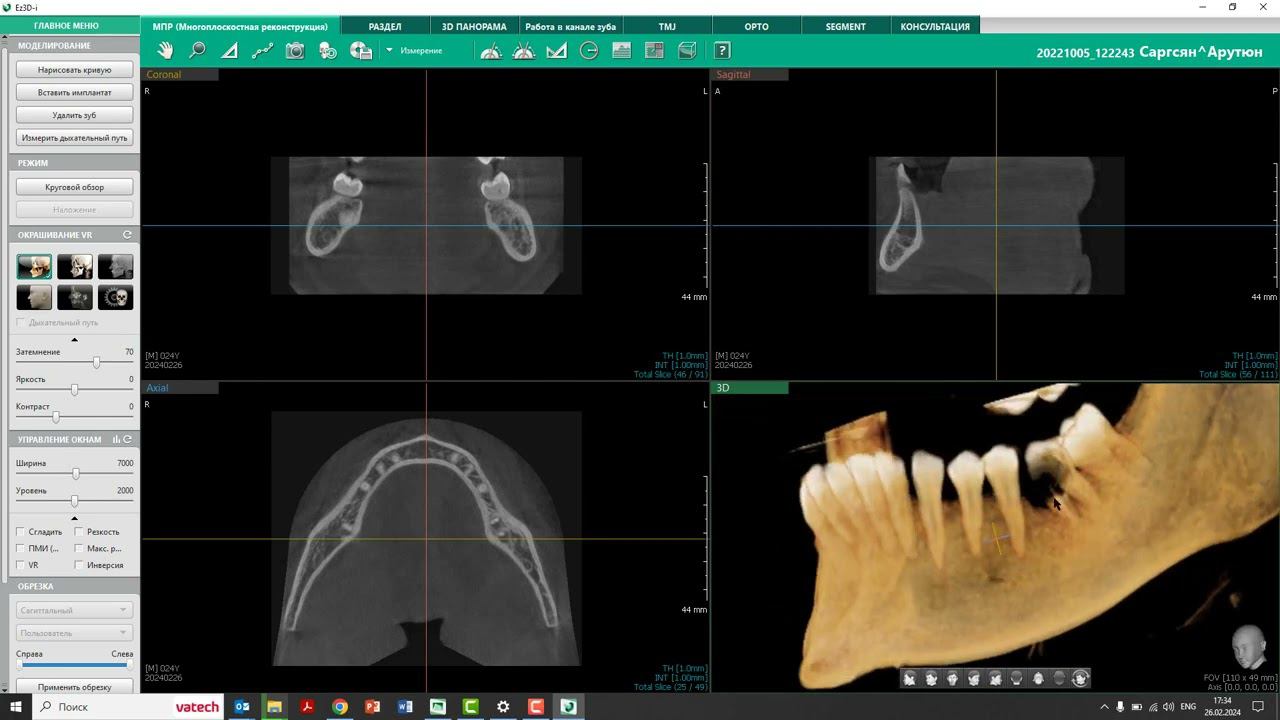1280x720 pixels.
Task: Click the circle arrow reset icon
Action: [589, 51]
